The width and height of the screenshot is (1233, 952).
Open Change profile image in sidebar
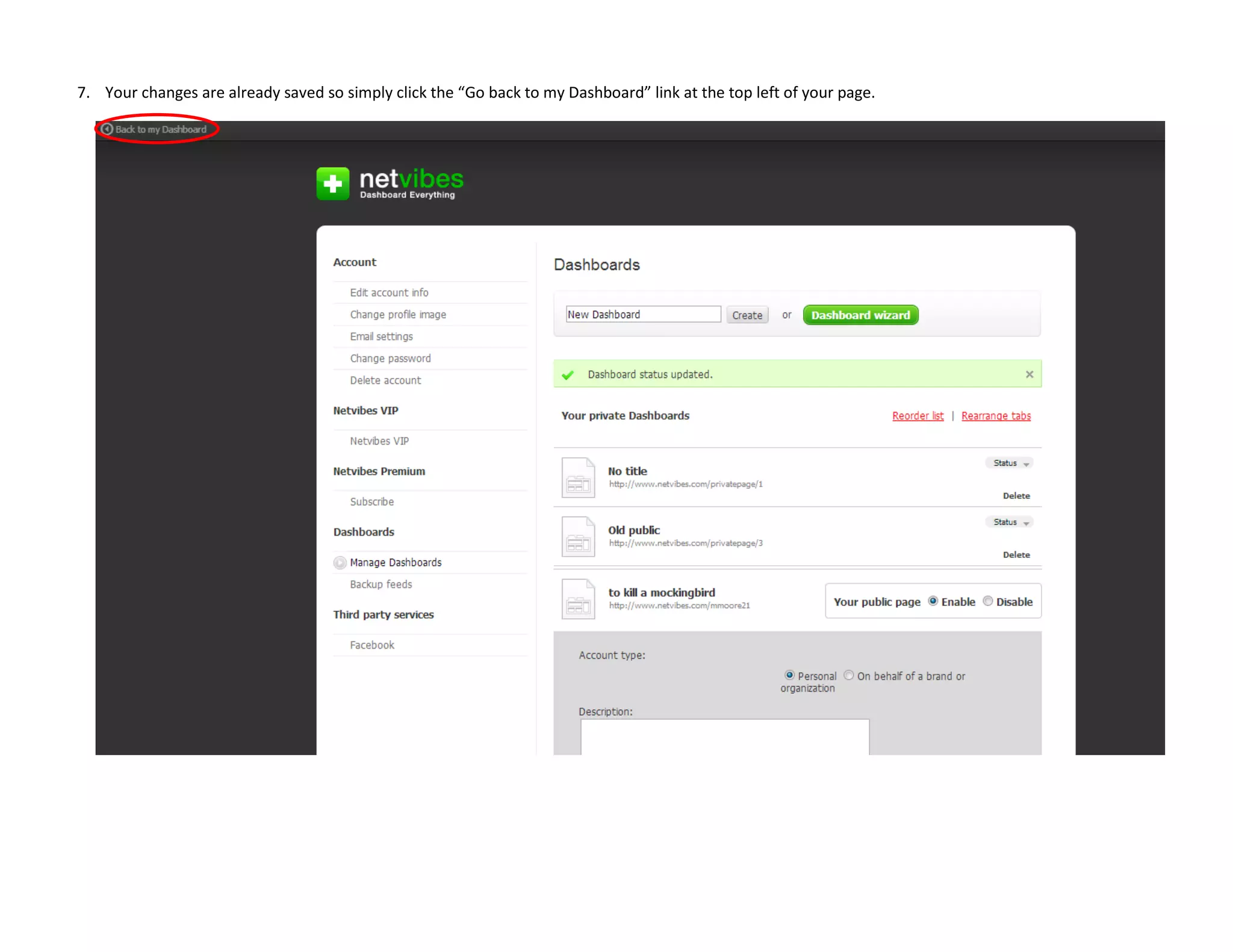398,315
